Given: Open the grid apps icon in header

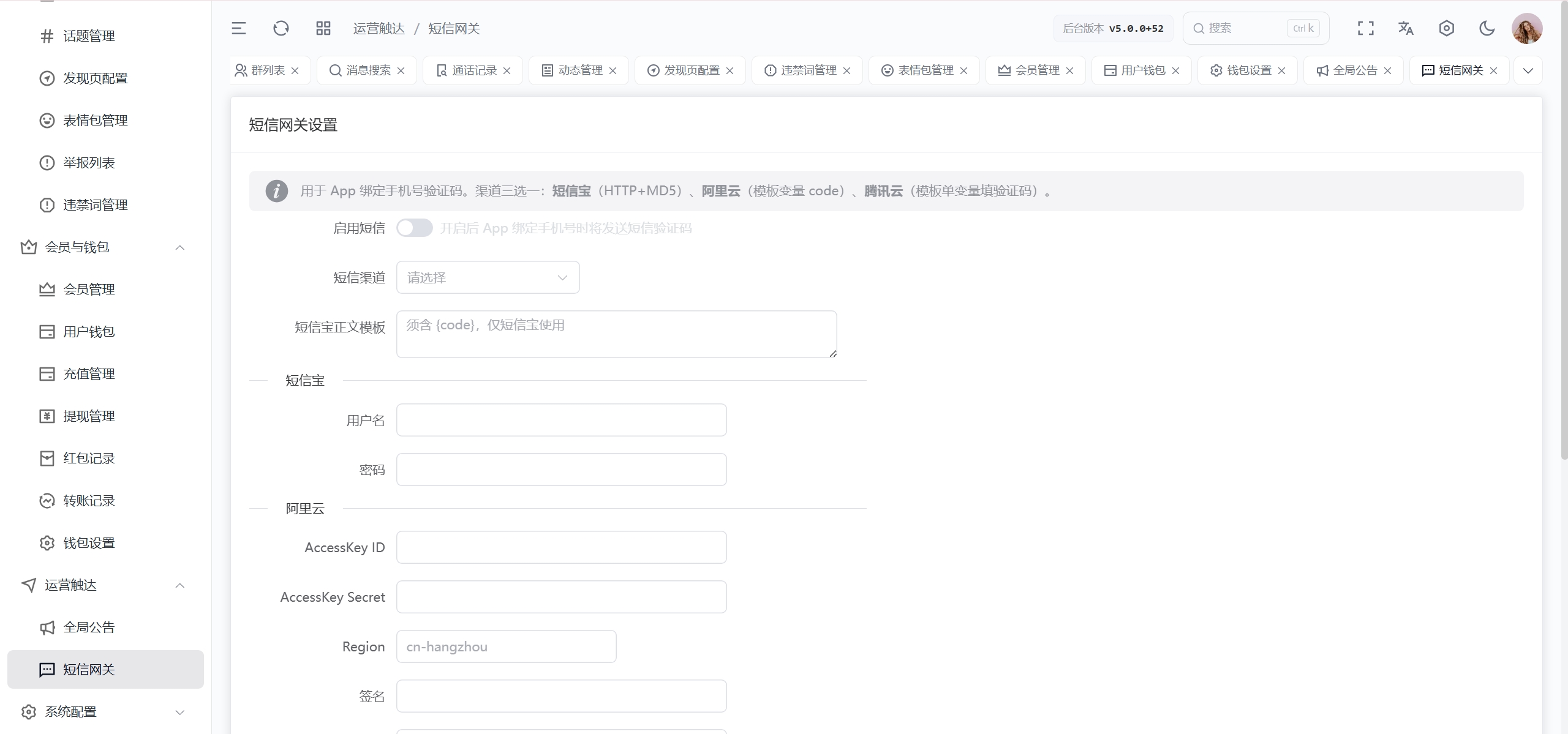Looking at the screenshot, I should [x=323, y=28].
